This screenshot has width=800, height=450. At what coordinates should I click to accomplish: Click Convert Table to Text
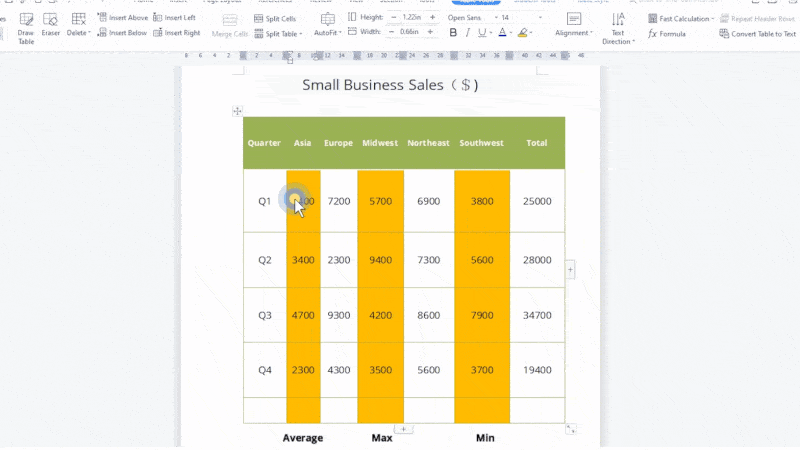(x=758, y=34)
